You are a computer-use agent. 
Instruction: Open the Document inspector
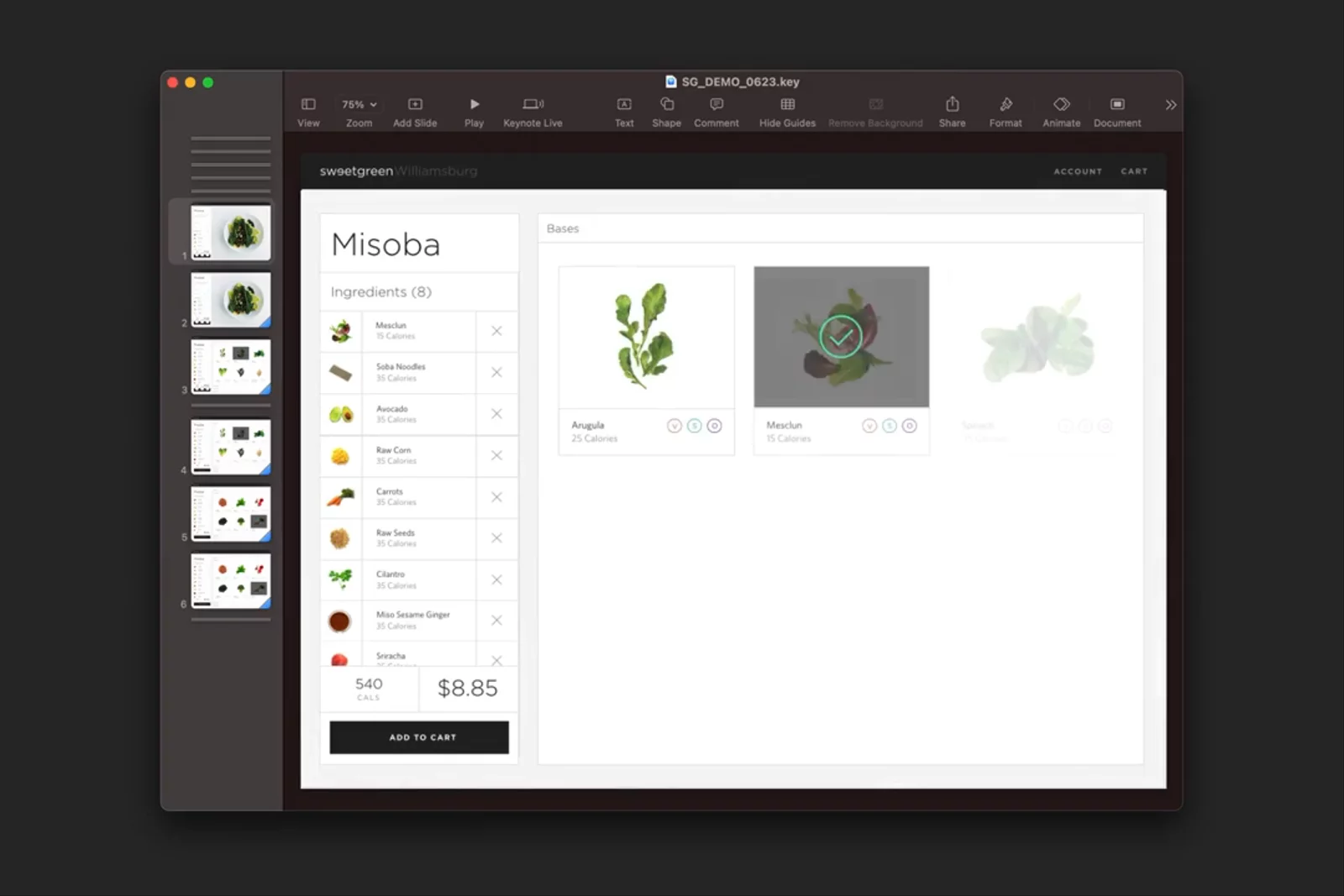[x=1117, y=112]
